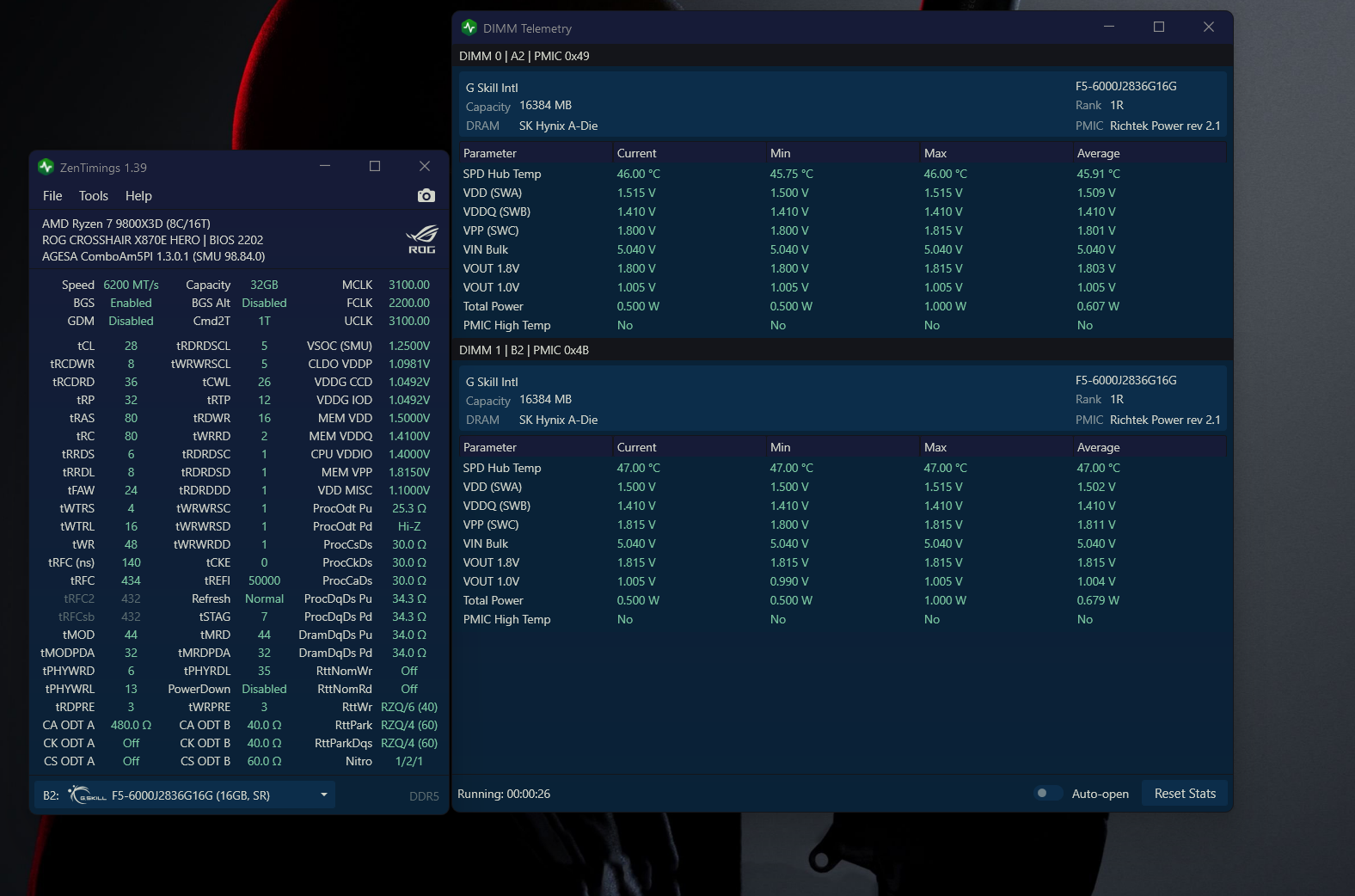This screenshot has height=896, width=1355.
Task: Maximize the DIMM Telemetry window
Action: click(x=1159, y=27)
